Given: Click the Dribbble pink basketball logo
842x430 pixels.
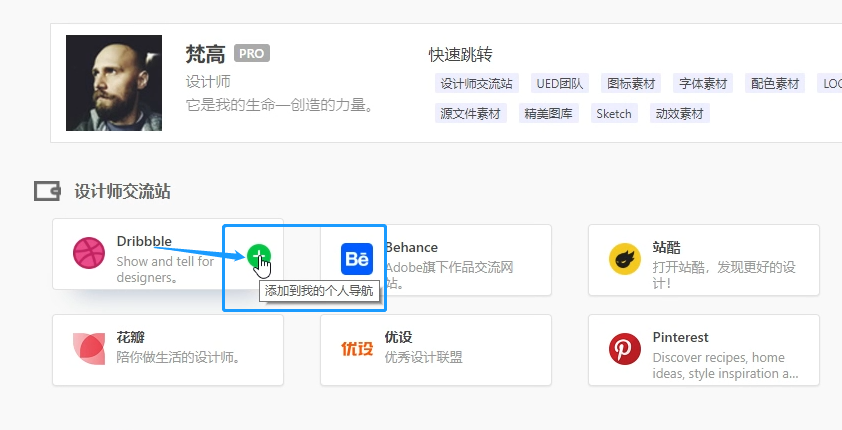Looking at the screenshot, I should 89,253.
